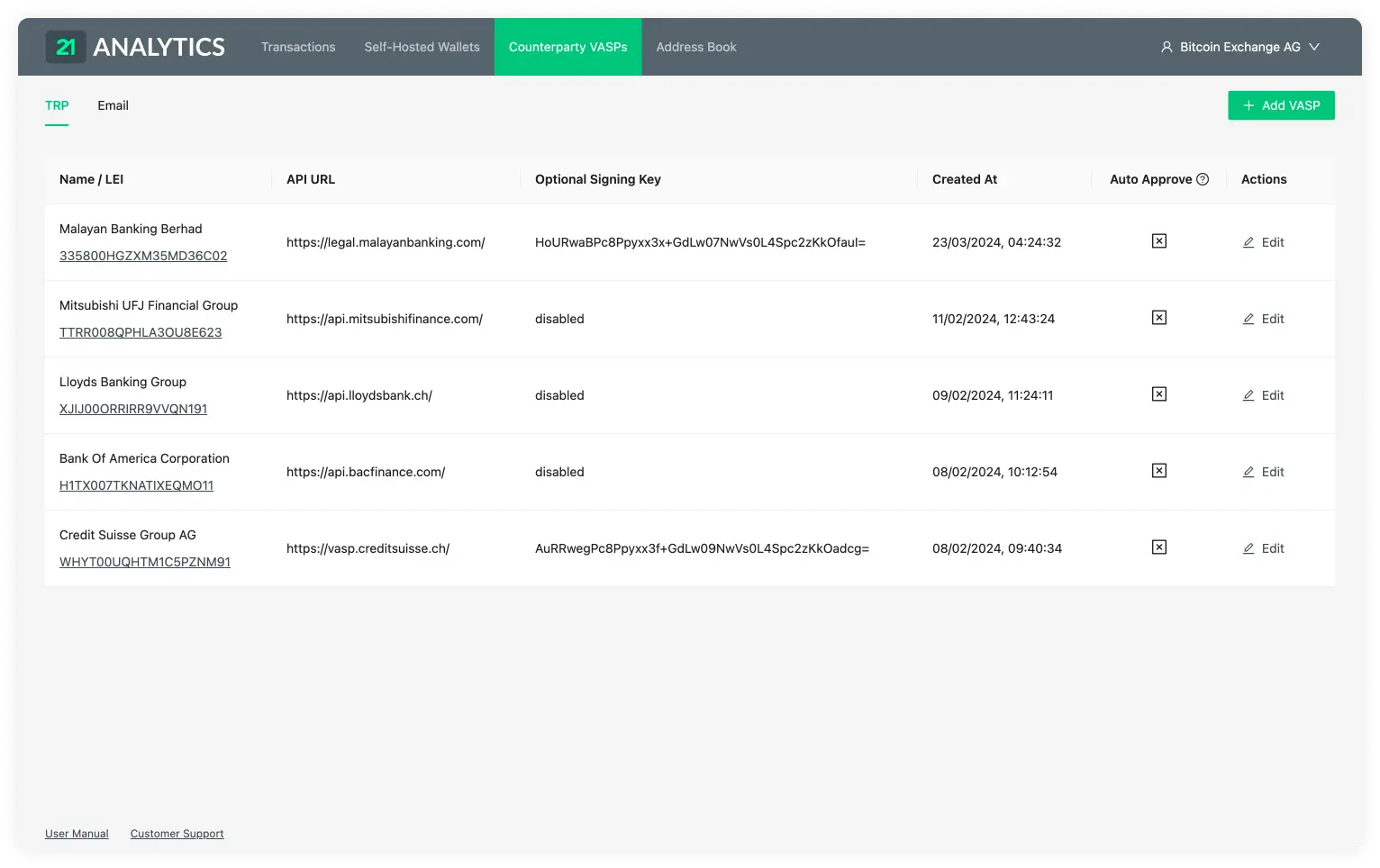1380x868 pixels.
Task: Click the 21 Analytics logo icon
Action: (66, 47)
